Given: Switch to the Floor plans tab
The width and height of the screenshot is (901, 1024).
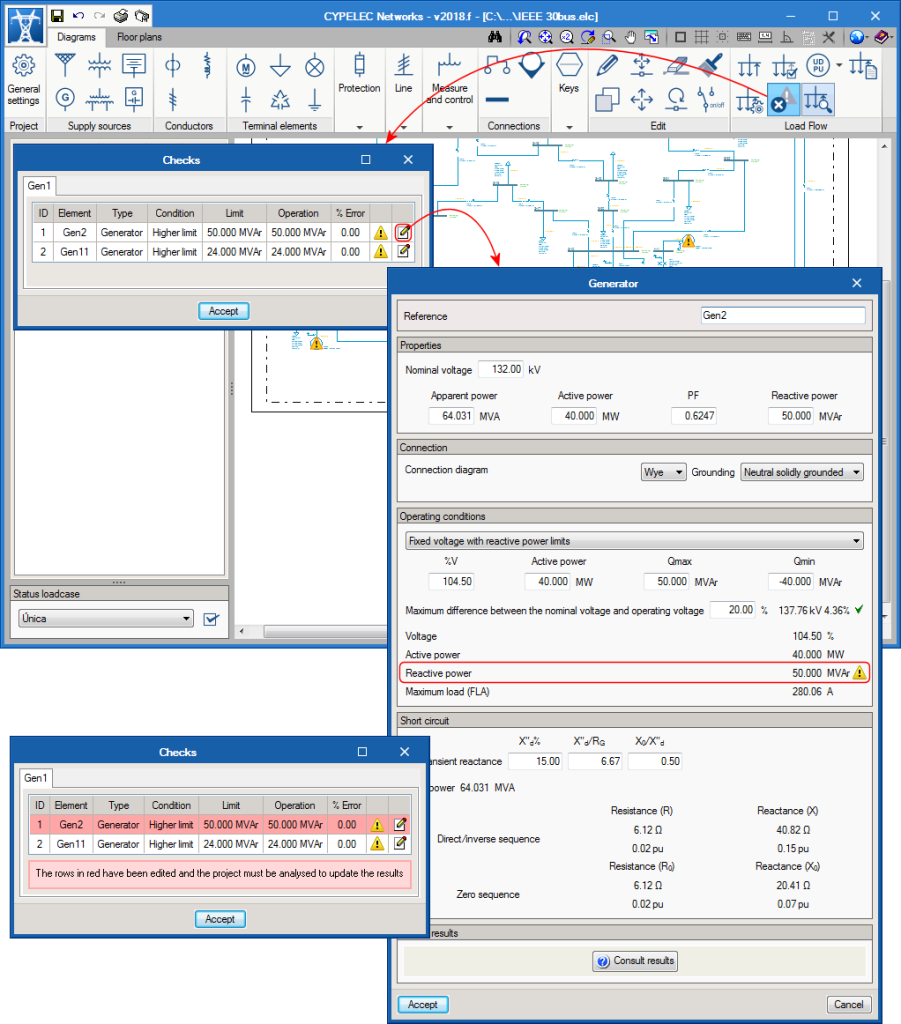Looking at the screenshot, I should pos(139,37).
